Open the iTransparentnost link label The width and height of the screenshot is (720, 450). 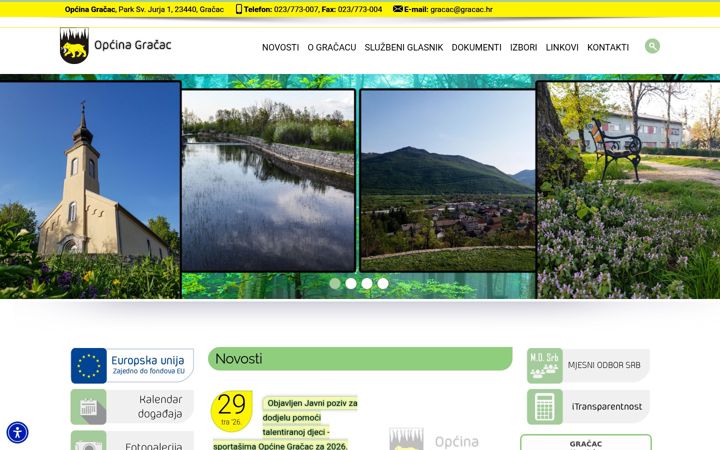(x=607, y=406)
